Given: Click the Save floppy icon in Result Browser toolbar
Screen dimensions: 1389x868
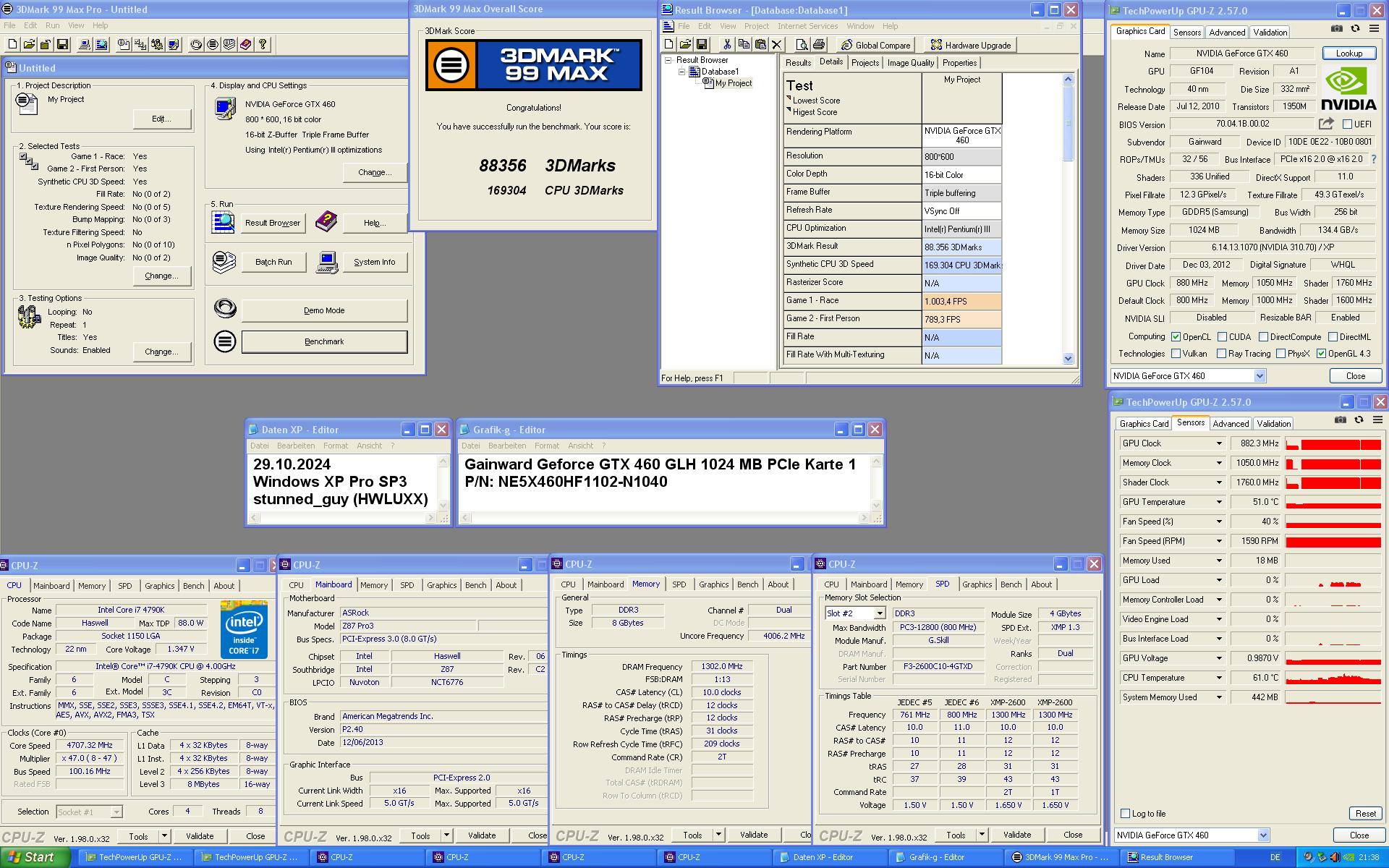Looking at the screenshot, I should (x=702, y=45).
